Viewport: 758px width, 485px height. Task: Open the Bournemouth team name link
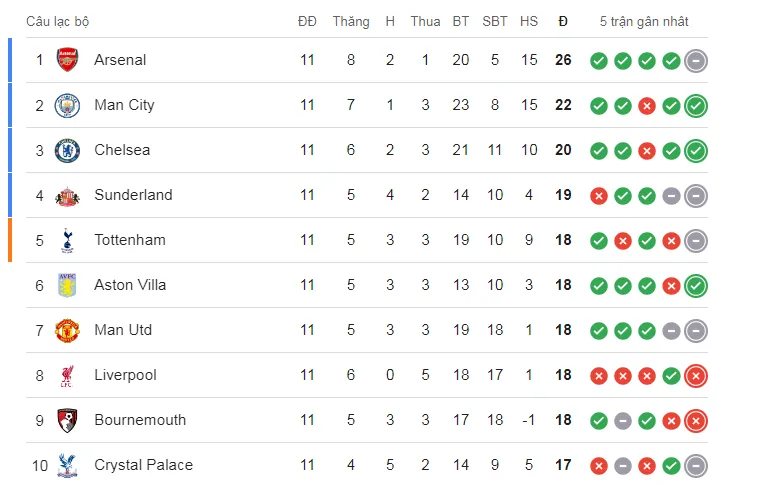pyautogui.click(x=140, y=420)
